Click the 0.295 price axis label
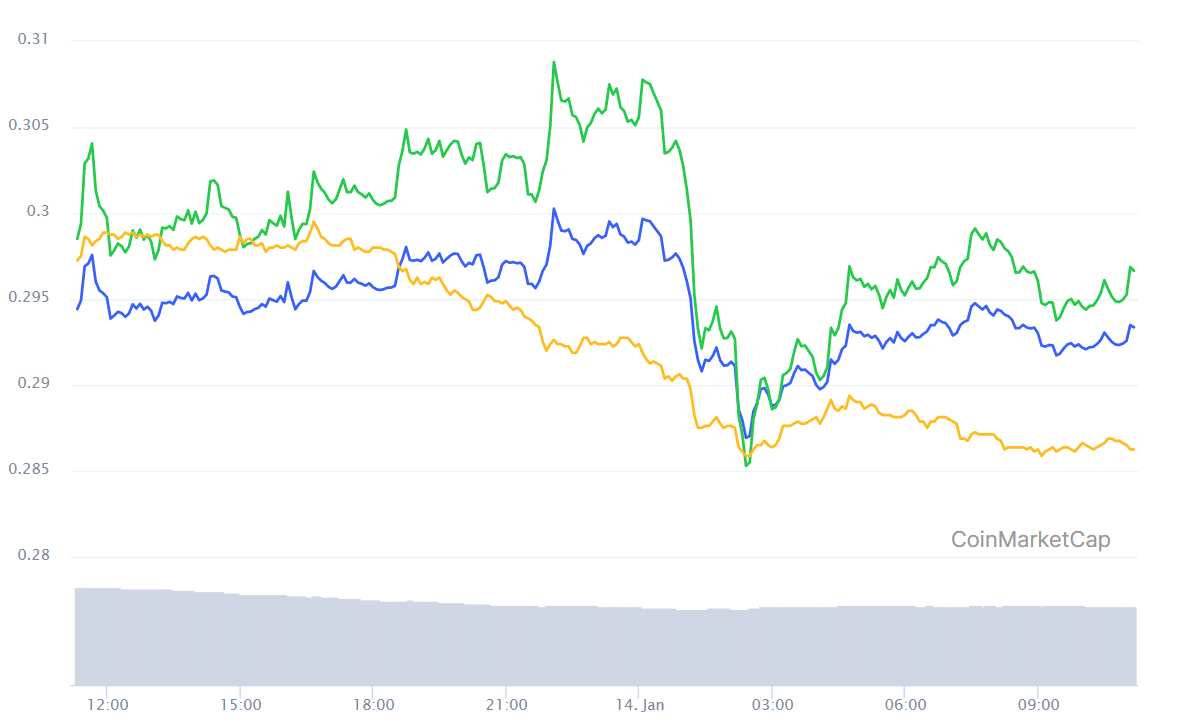The image size is (1195, 723). click(x=29, y=297)
